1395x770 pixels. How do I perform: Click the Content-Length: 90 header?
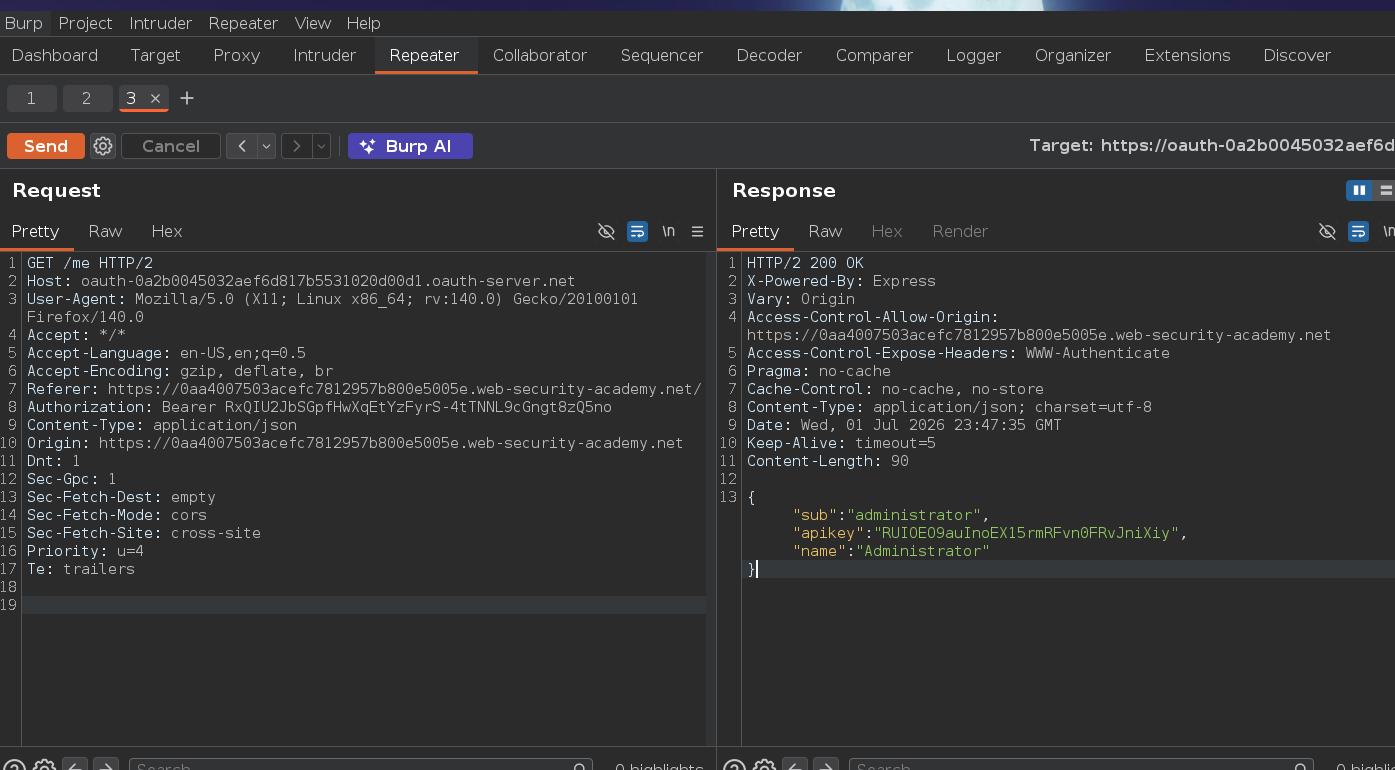click(x=828, y=461)
